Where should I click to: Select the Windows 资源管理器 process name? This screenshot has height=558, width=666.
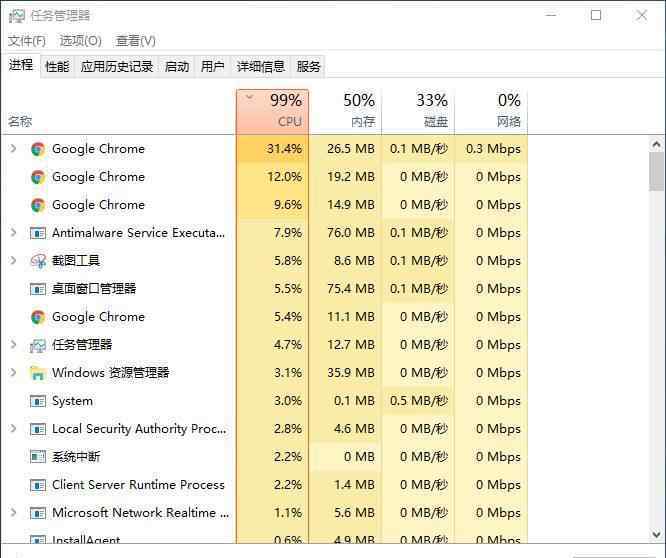110,373
